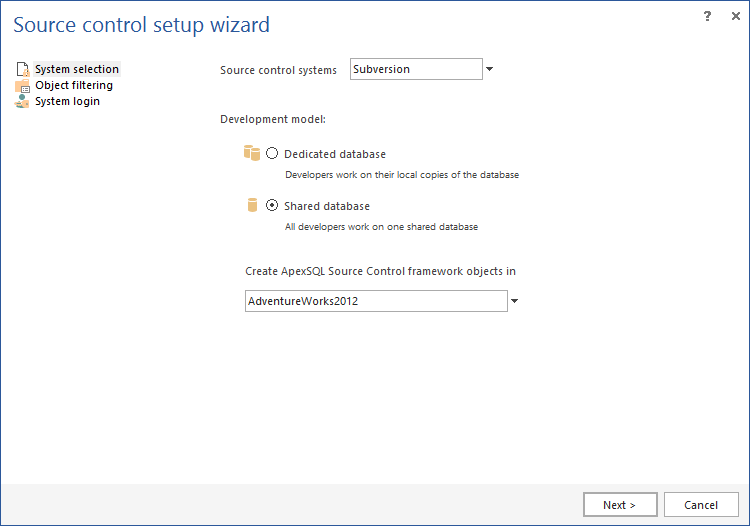Click the help question mark icon

tap(708, 17)
